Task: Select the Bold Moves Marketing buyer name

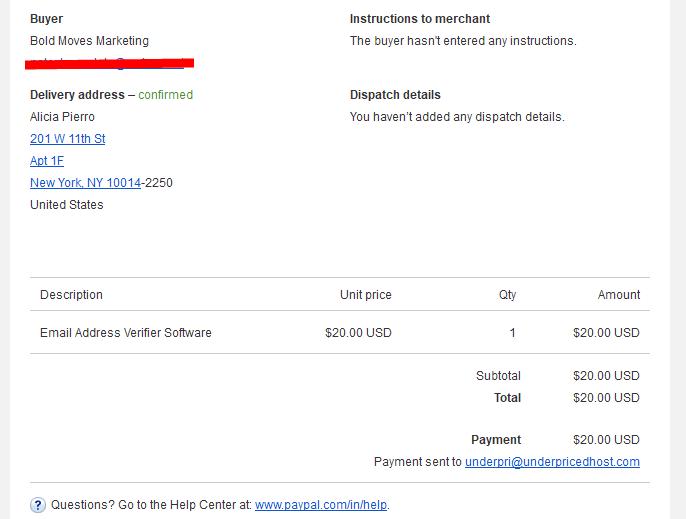Action: coord(89,41)
